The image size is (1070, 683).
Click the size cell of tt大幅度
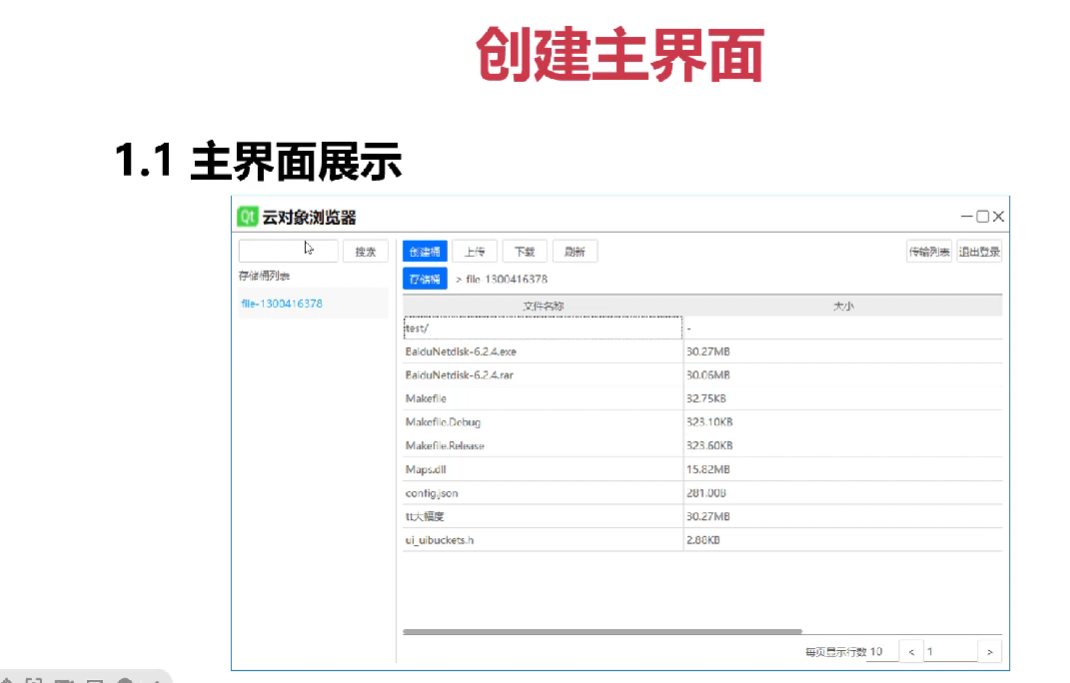843,516
